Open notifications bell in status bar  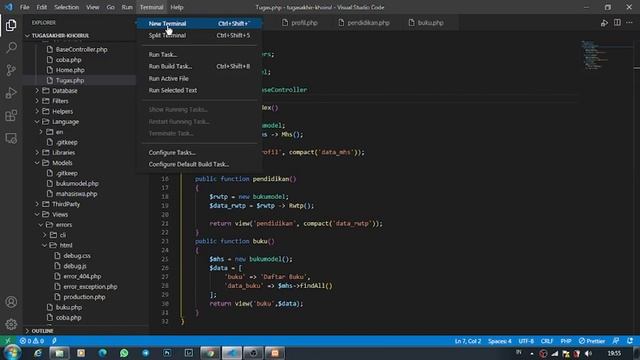[x=630, y=341]
